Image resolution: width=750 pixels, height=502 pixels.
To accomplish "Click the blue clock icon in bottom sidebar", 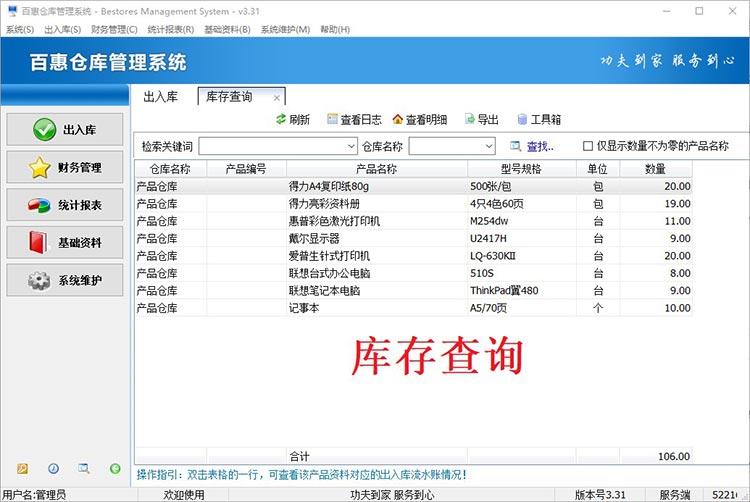I will [x=54, y=469].
